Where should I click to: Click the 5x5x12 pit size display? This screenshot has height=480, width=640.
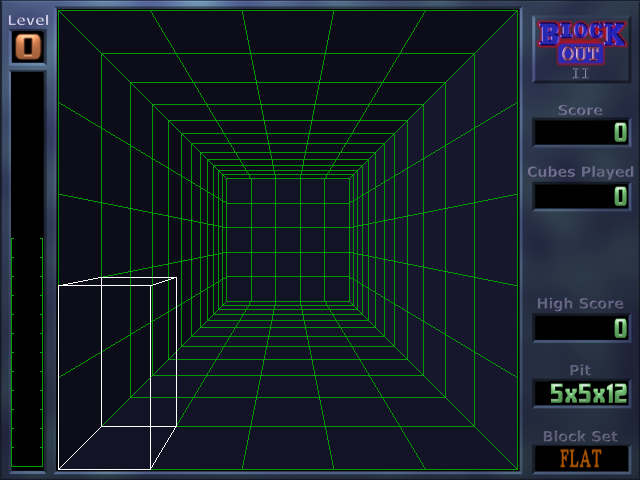coord(581,393)
